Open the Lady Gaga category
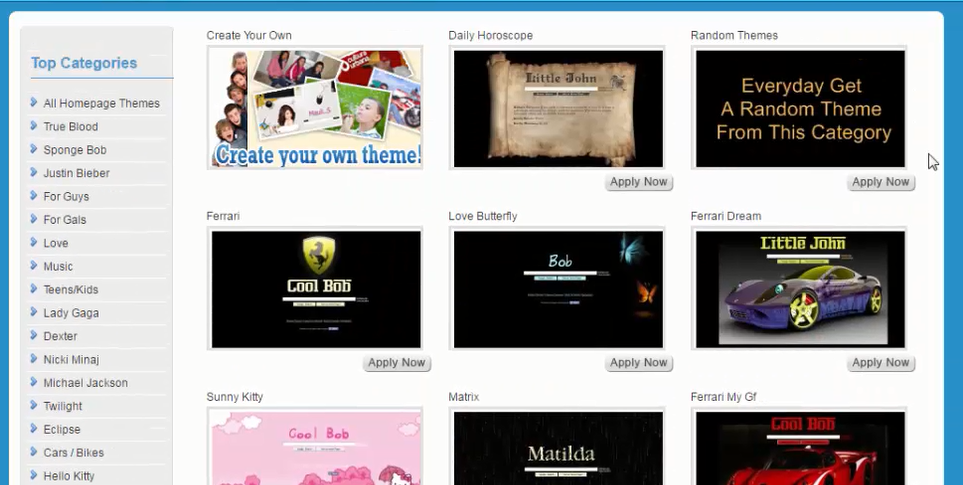The width and height of the screenshot is (963, 485). coord(71,313)
